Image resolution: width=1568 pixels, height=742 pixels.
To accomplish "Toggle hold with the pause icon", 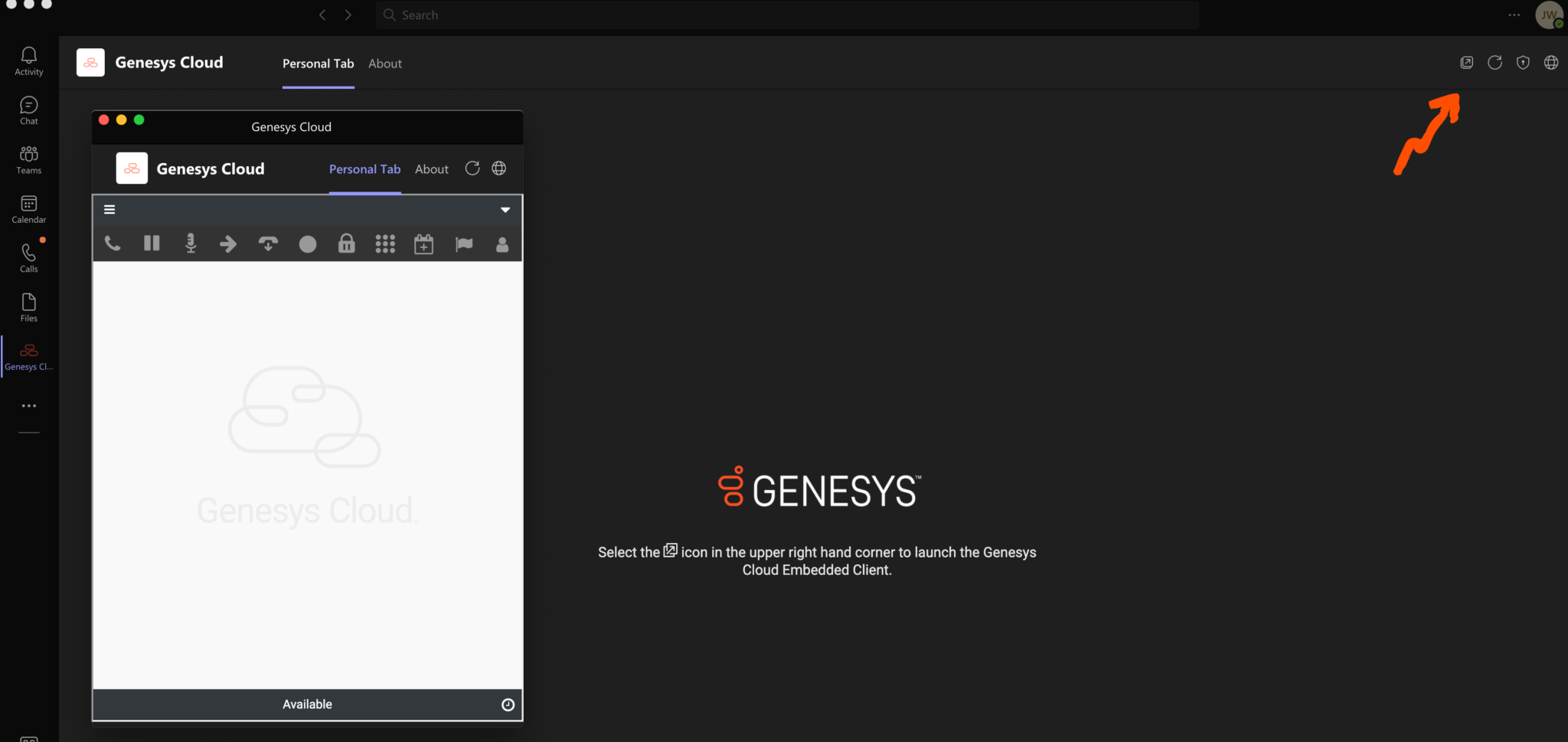I will tap(152, 244).
